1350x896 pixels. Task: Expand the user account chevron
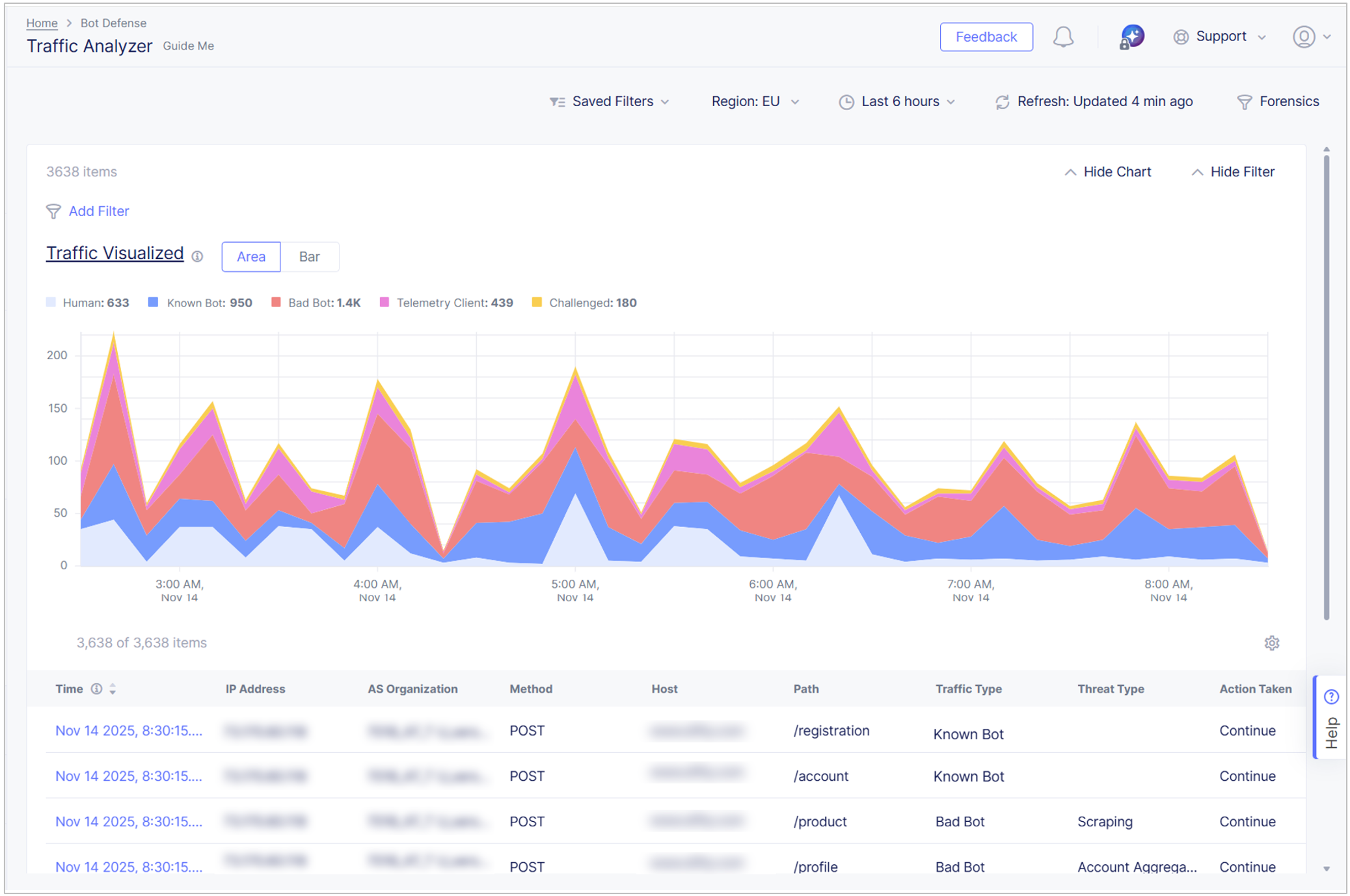tap(1327, 37)
